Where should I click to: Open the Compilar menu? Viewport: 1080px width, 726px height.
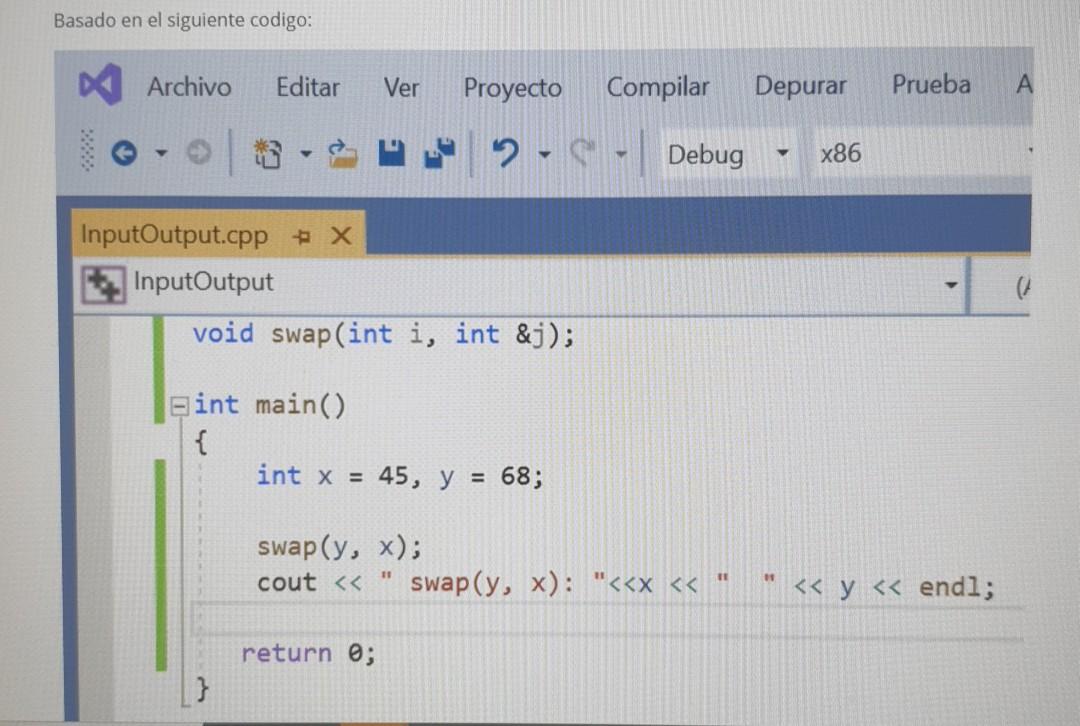click(x=657, y=87)
